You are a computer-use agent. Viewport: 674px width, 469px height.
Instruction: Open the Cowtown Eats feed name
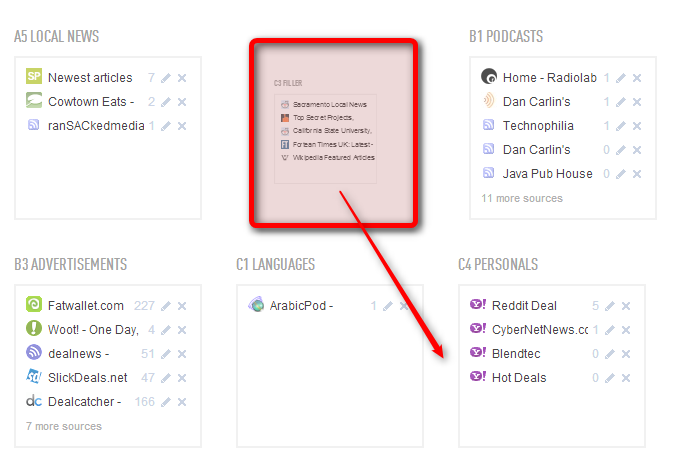pyautogui.click(x=91, y=102)
